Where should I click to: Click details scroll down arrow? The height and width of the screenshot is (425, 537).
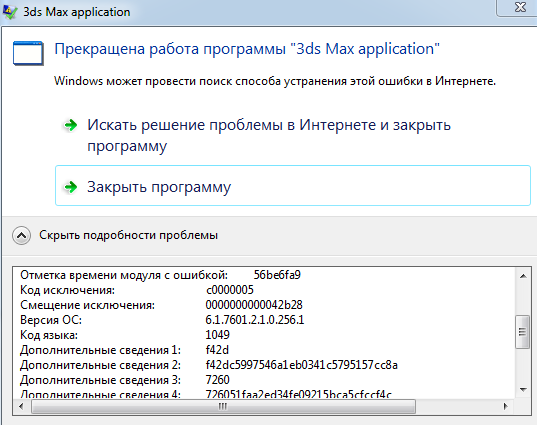[x=523, y=389]
